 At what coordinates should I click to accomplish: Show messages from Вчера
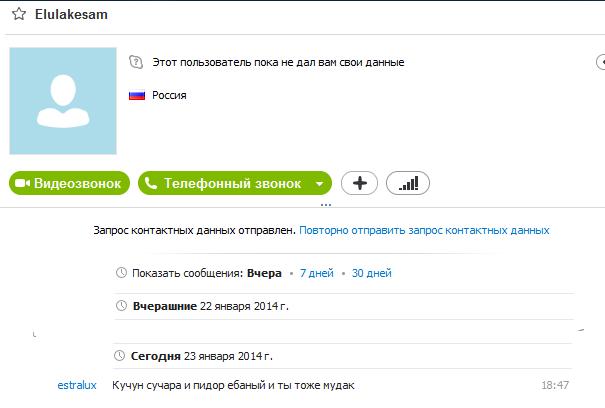click(x=264, y=273)
